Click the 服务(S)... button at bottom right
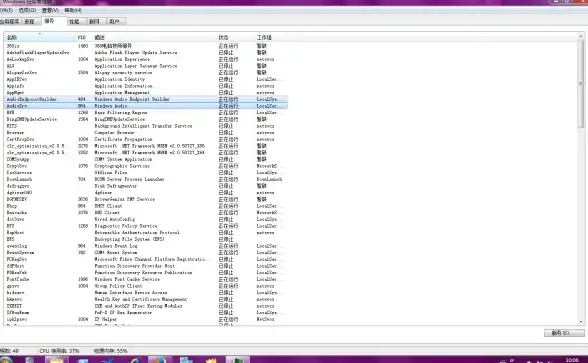The height and width of the screenshot is (363, 588). [564, 333]
